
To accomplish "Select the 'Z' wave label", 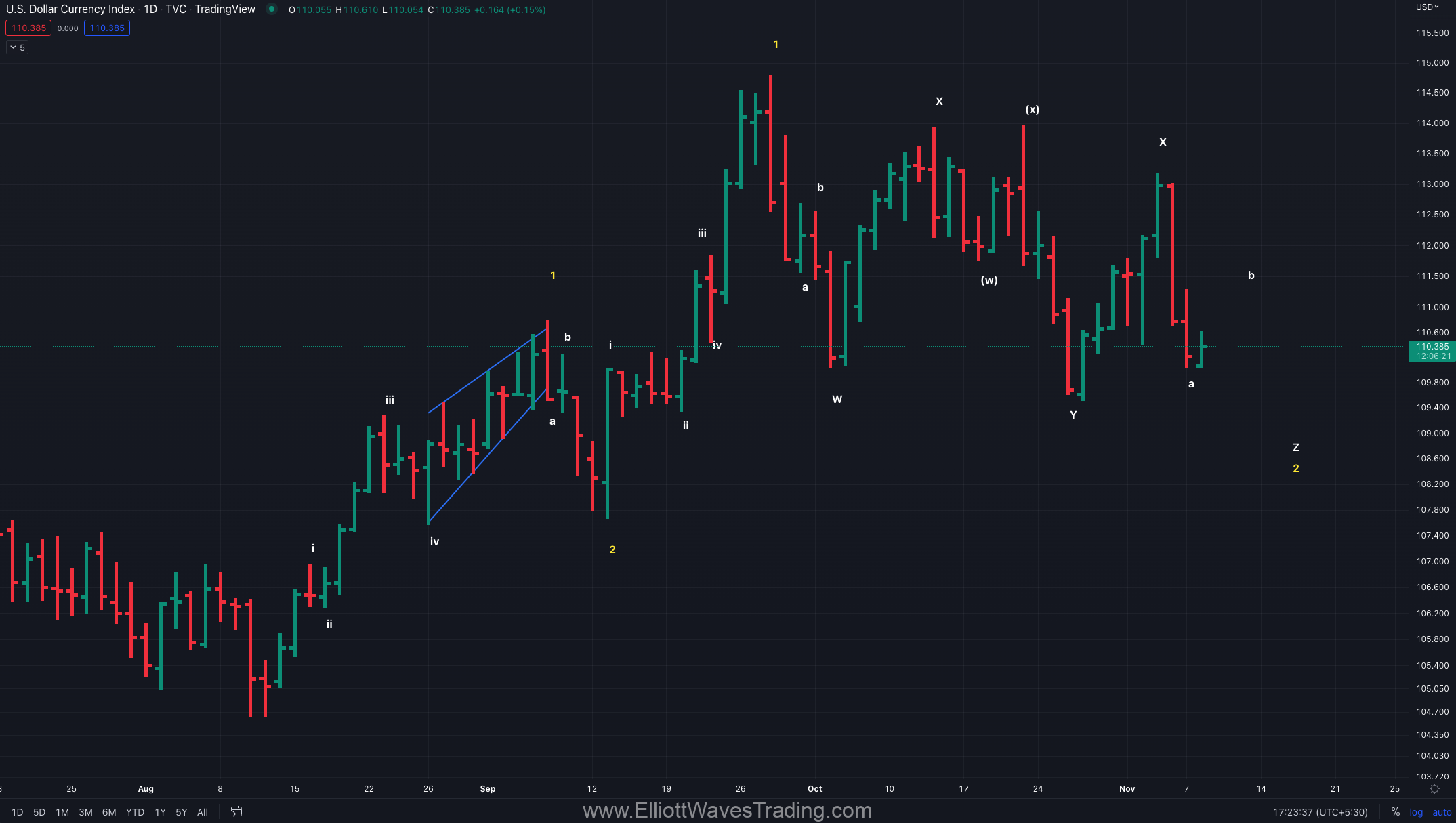I will pyautogui.click(x=1296, y=448).
